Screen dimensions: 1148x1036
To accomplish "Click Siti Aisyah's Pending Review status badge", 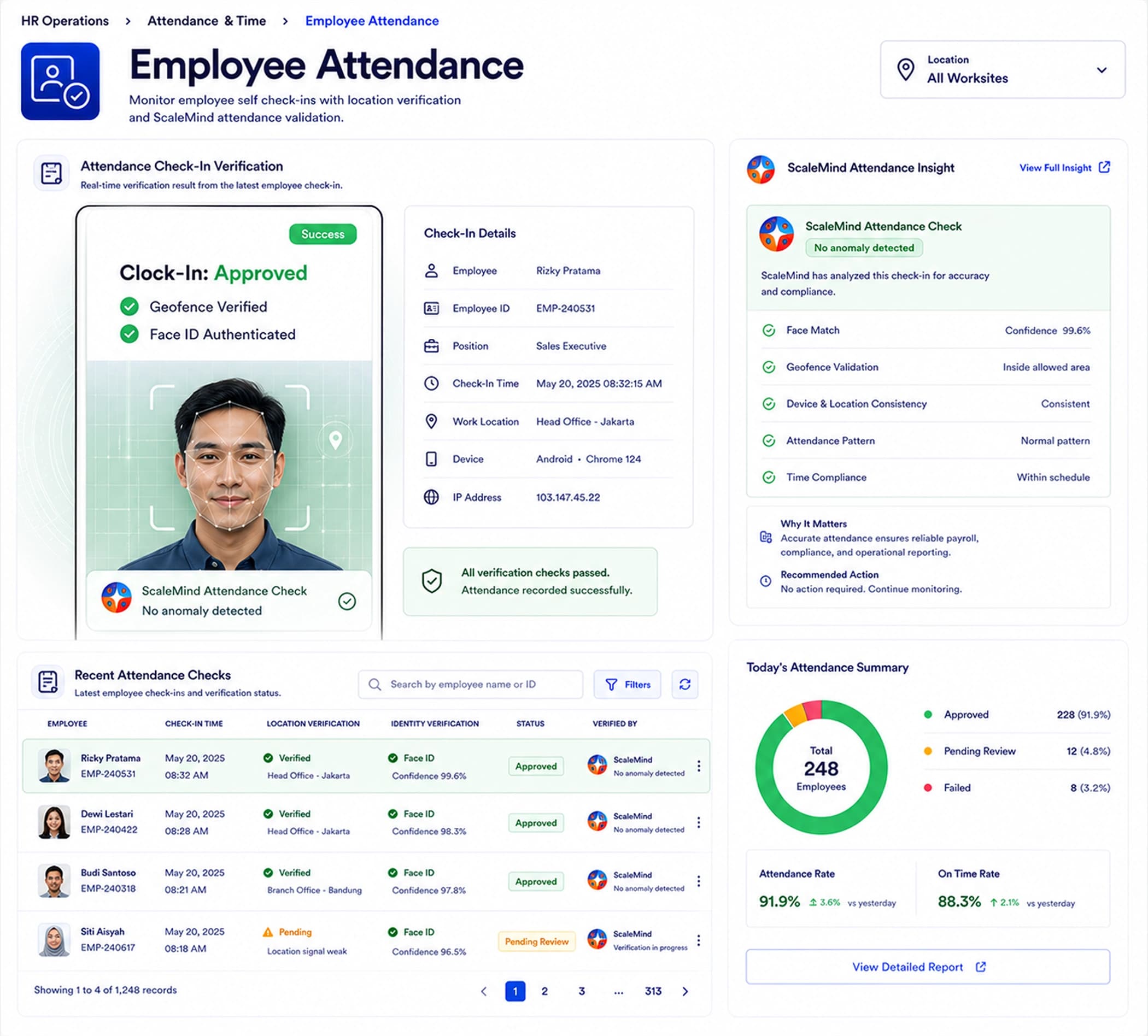I will (537, 941).
